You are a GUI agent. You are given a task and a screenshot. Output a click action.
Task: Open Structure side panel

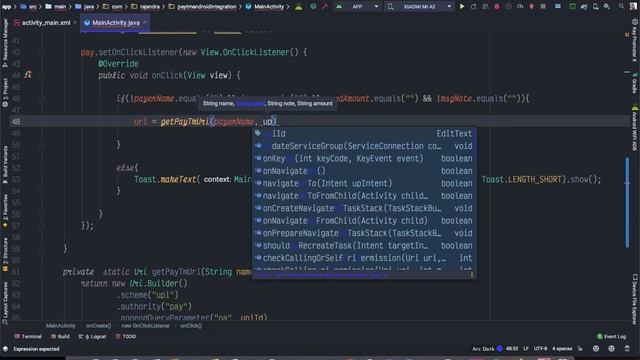5,254
